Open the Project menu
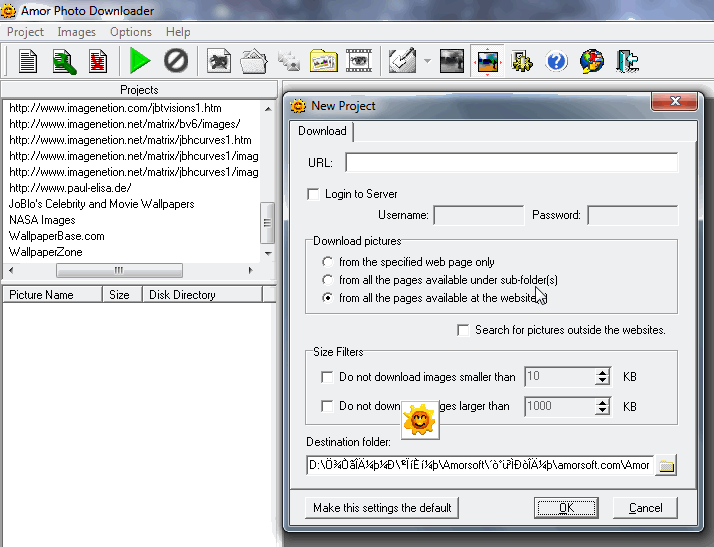This screenshot has height=547, width=714. point(25,32)
